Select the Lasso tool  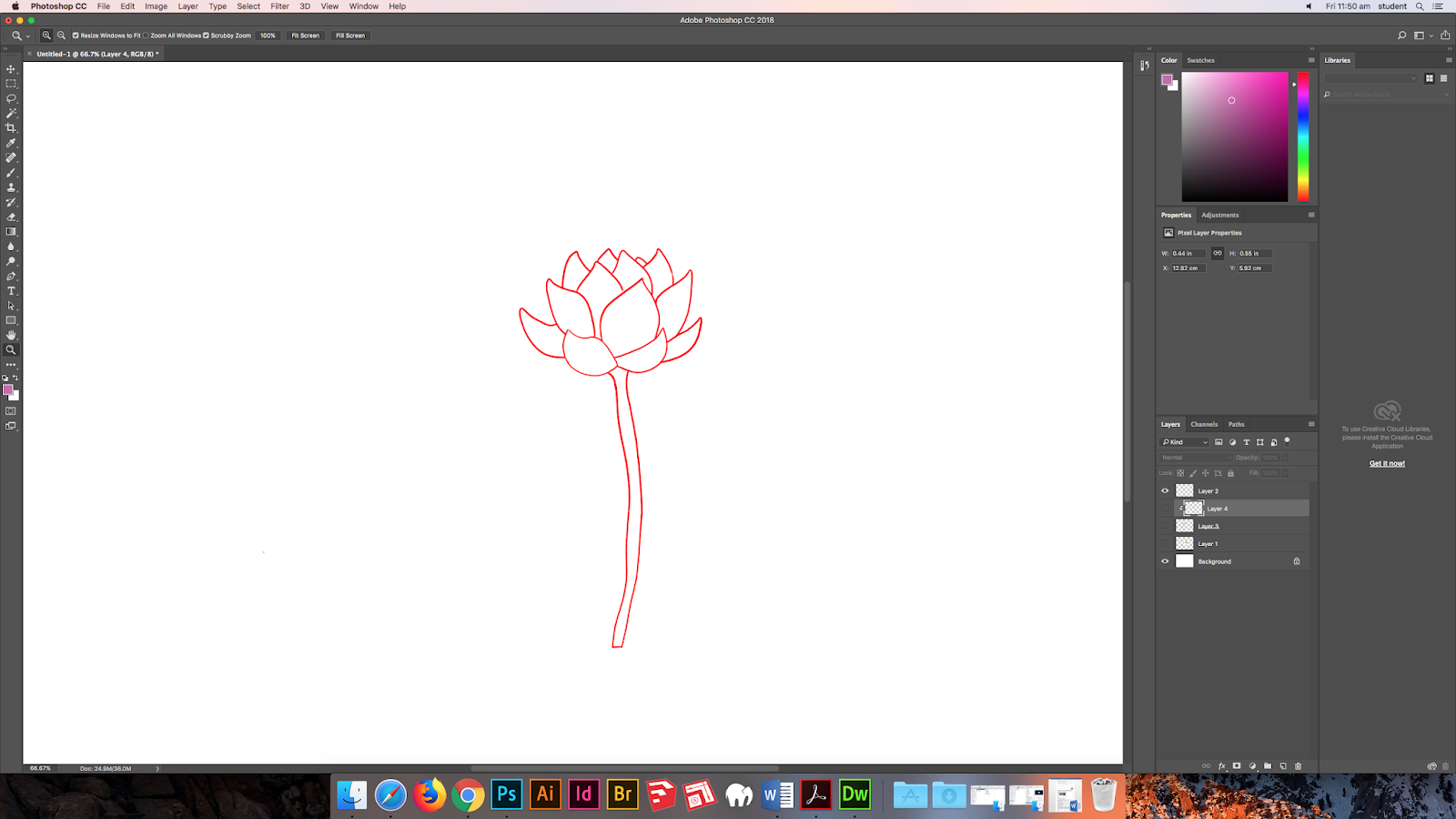point(11,97)
